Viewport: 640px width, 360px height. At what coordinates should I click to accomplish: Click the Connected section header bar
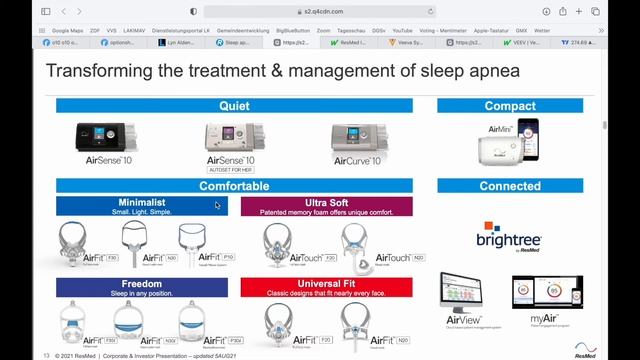pos(510,186)
